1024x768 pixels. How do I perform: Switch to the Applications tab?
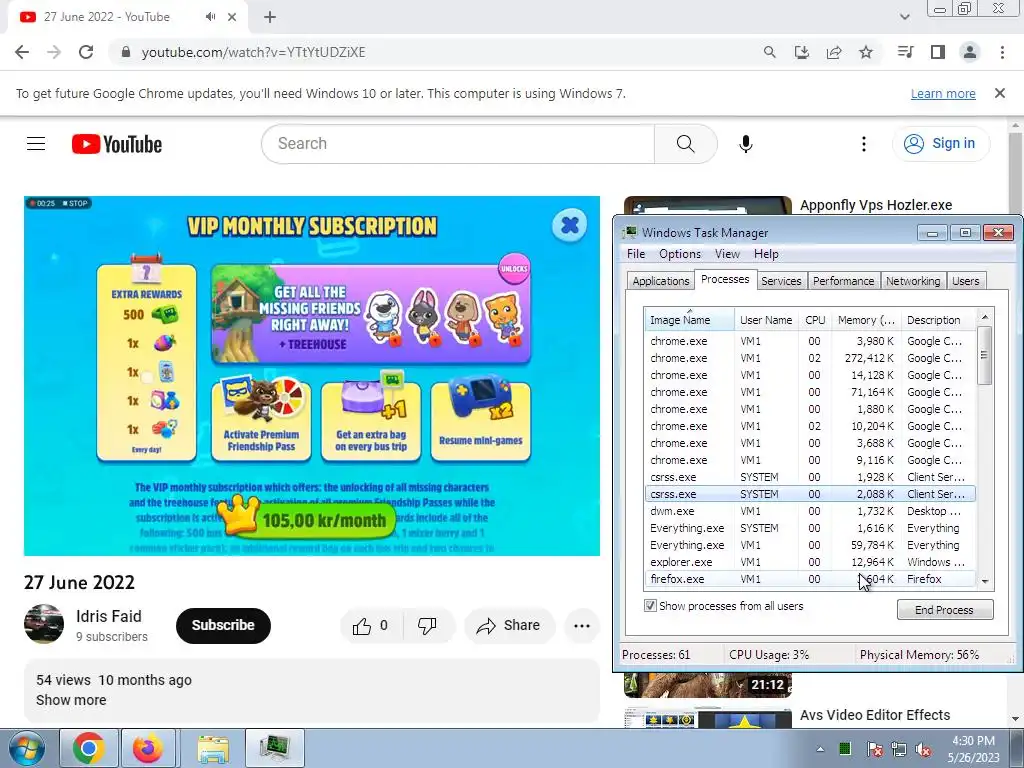(660, 281)
